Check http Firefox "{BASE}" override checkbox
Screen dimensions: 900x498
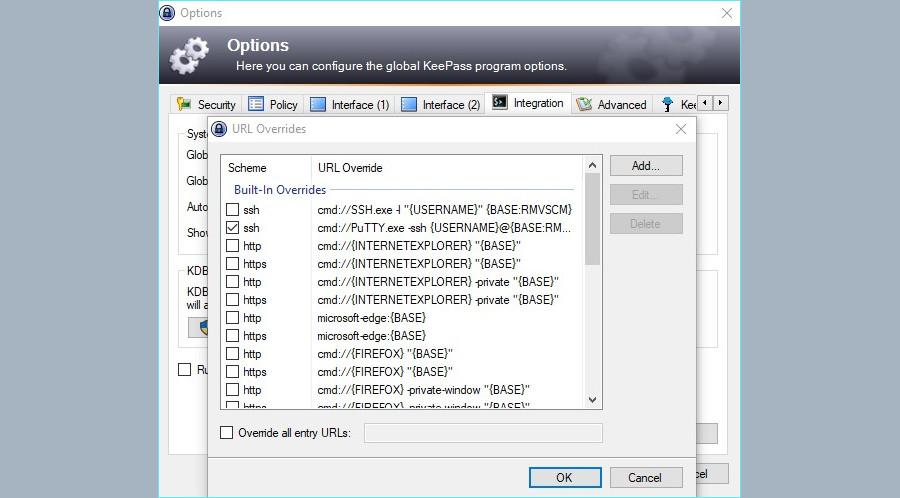click(232, 353)
